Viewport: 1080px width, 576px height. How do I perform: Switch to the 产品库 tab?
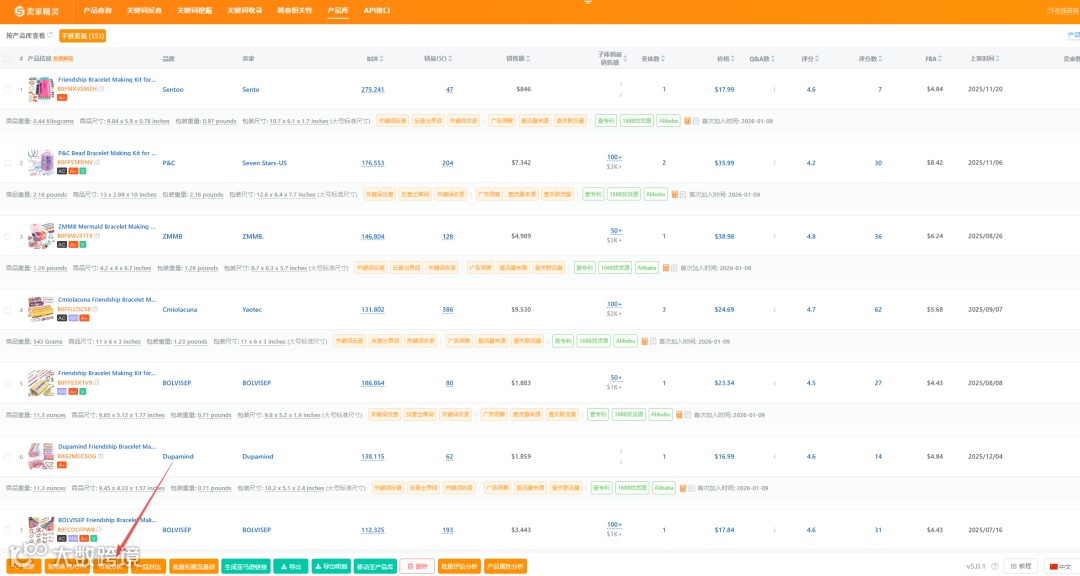pos(338,10)
